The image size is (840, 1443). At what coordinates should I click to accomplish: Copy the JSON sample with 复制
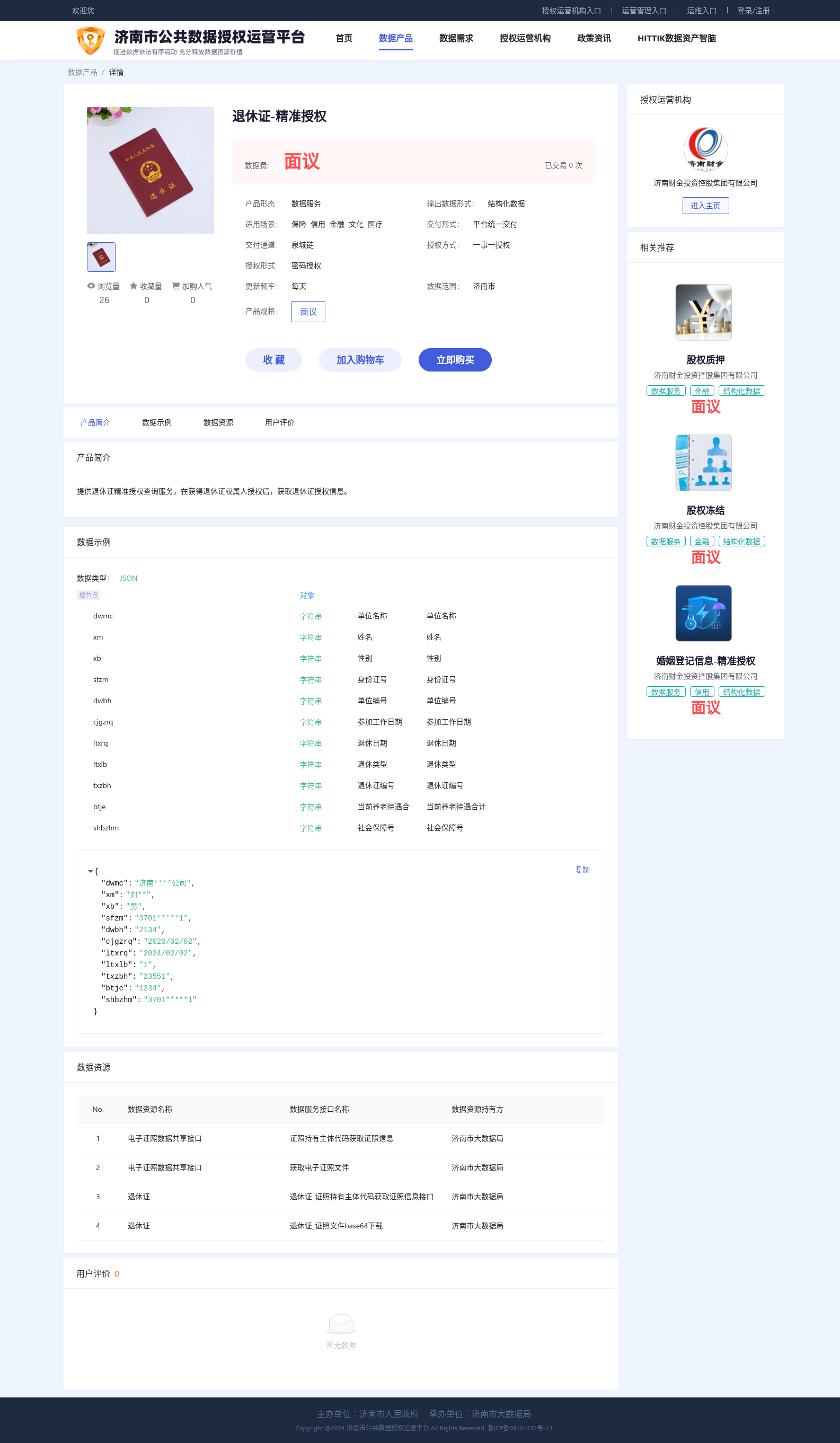click(582, 870)
